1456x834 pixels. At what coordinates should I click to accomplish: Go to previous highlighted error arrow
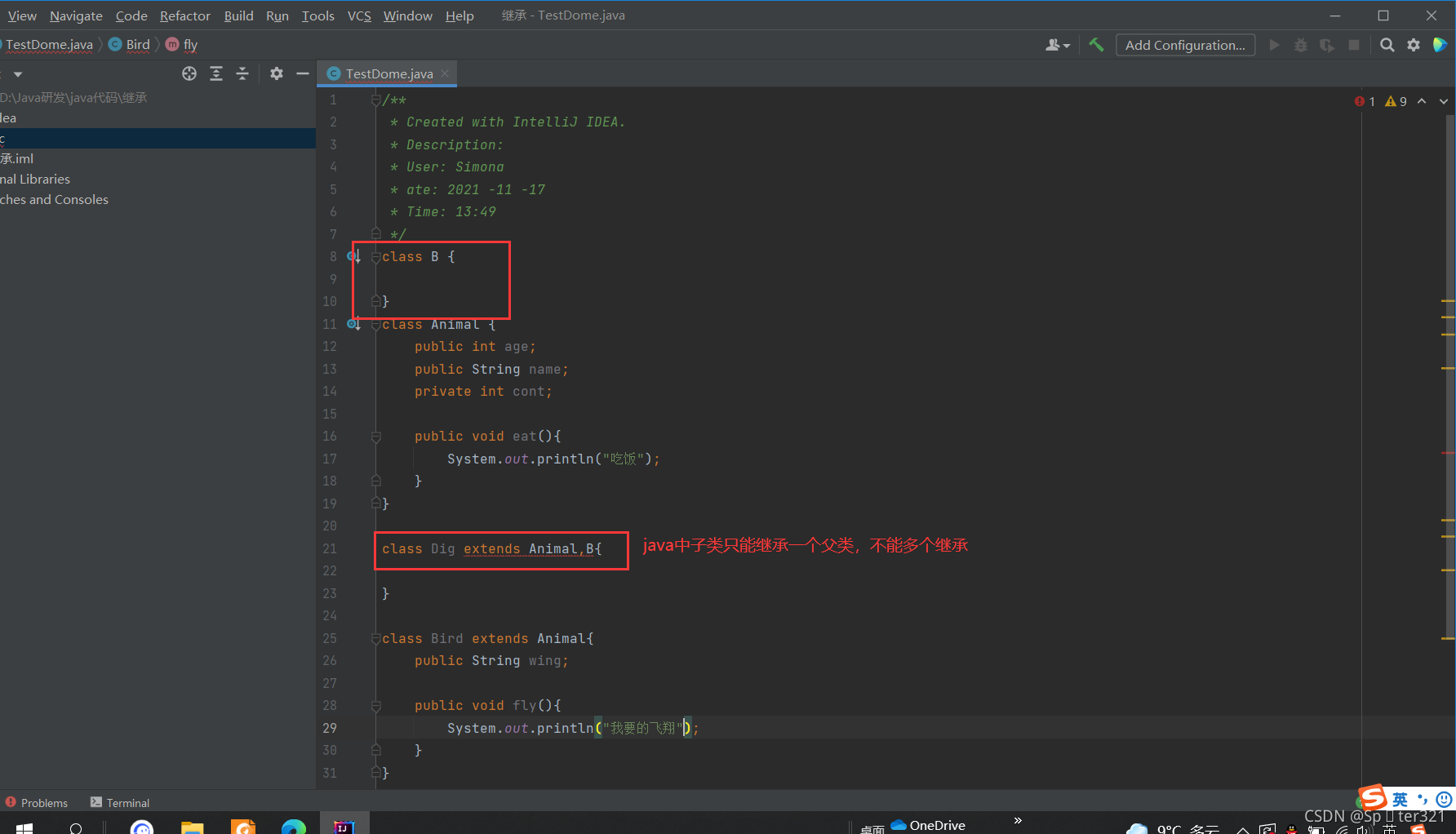click(x=1422, y=101)
